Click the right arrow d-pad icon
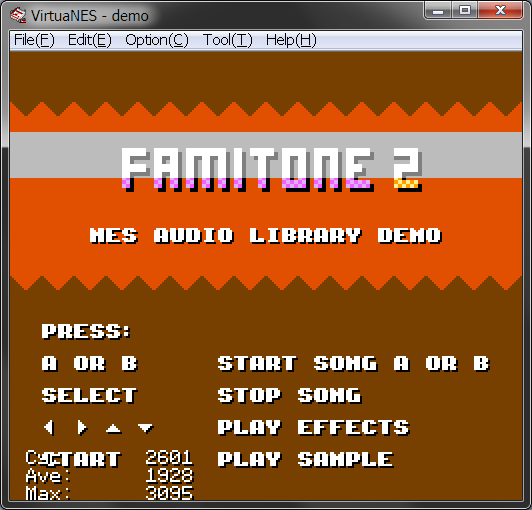Viewport: 532px width, 510px height. click(x=82, y=428)
